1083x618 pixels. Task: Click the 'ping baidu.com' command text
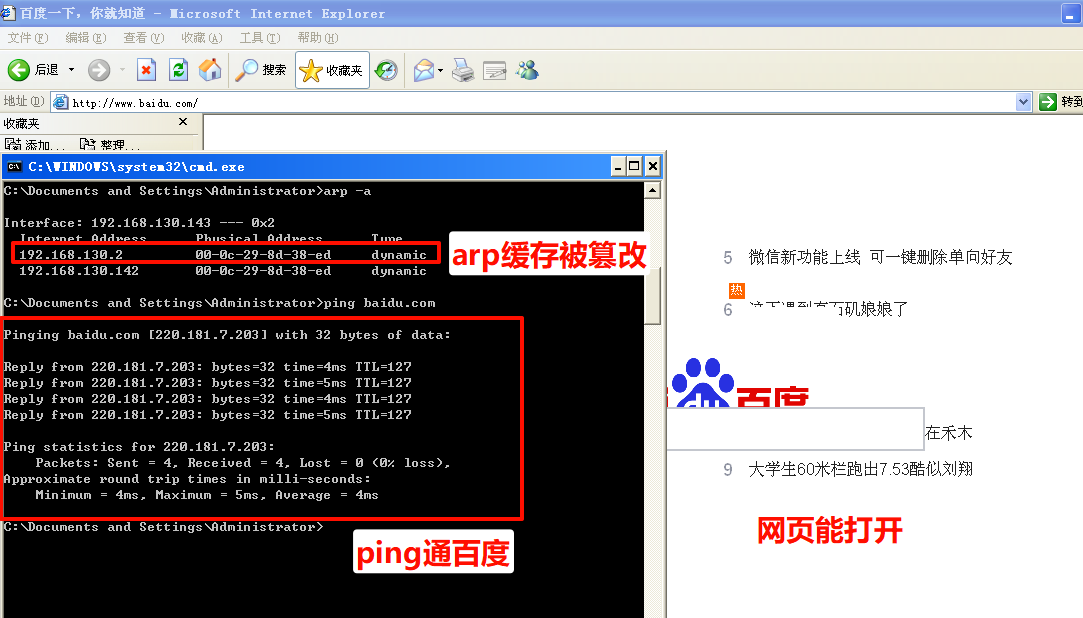380,303
